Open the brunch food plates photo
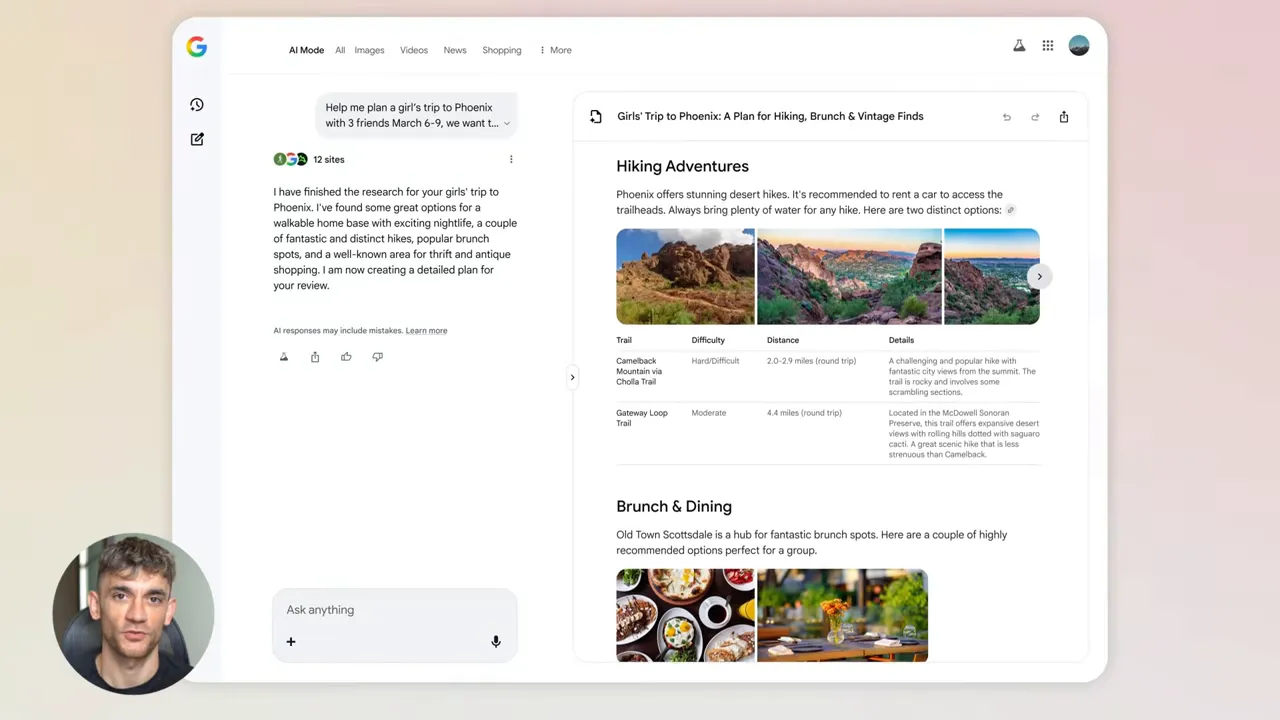 685,615
